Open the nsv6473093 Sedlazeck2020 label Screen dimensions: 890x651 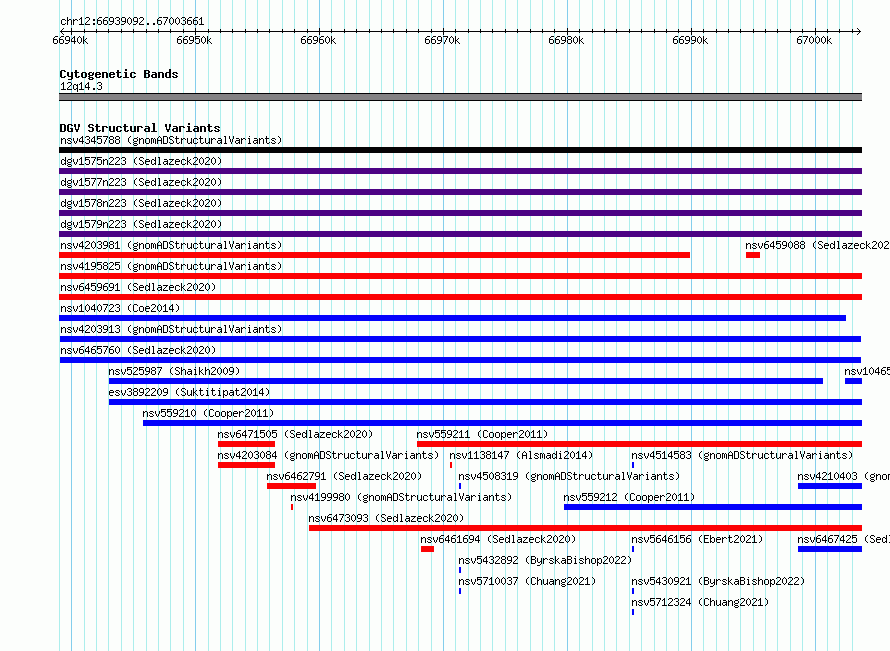click(x=386, y=518)
